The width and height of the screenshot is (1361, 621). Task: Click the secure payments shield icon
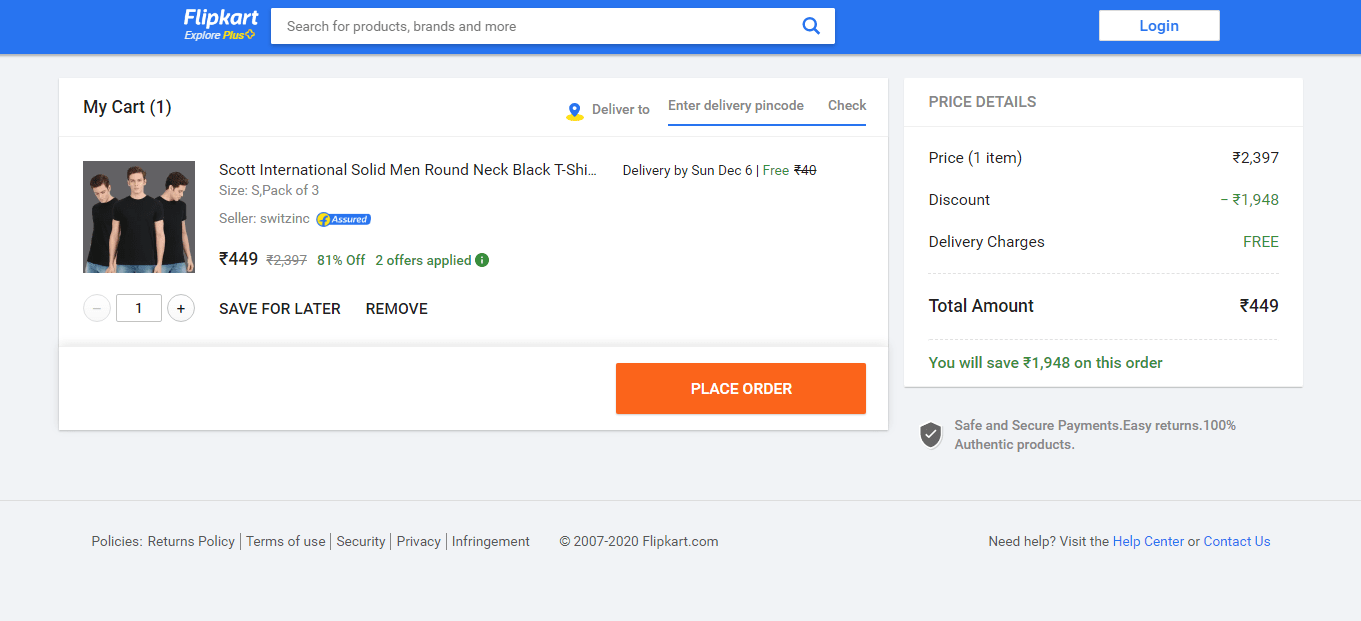click(931, 435)
